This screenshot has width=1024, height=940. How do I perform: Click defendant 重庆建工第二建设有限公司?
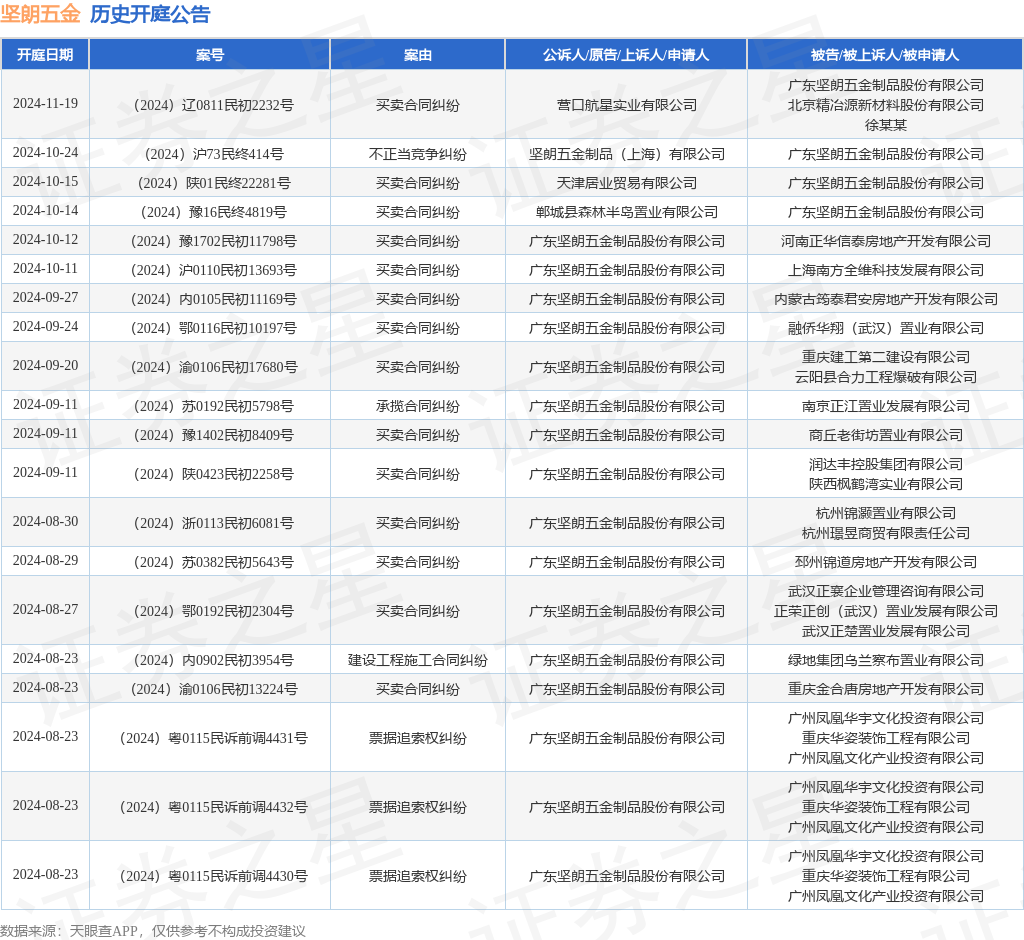pos(886,357)
